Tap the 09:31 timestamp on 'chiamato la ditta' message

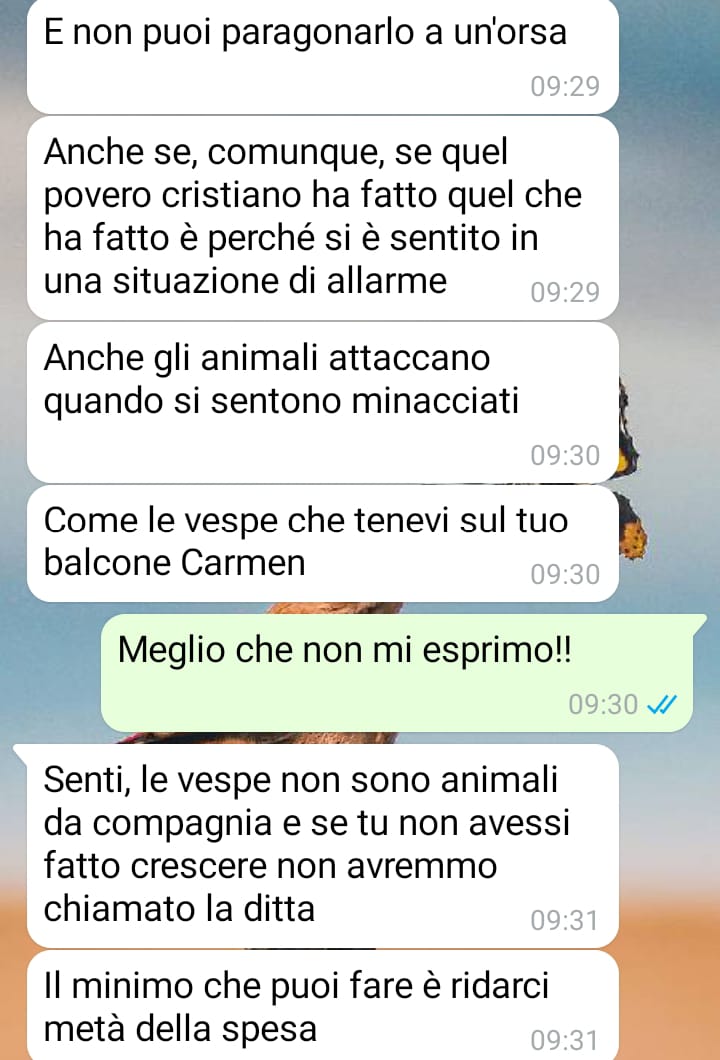click(x=565, y=921)
